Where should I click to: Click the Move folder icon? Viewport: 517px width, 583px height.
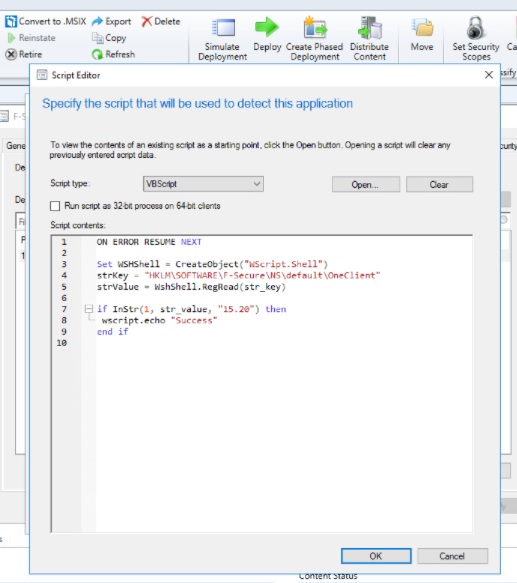[423, 28]
